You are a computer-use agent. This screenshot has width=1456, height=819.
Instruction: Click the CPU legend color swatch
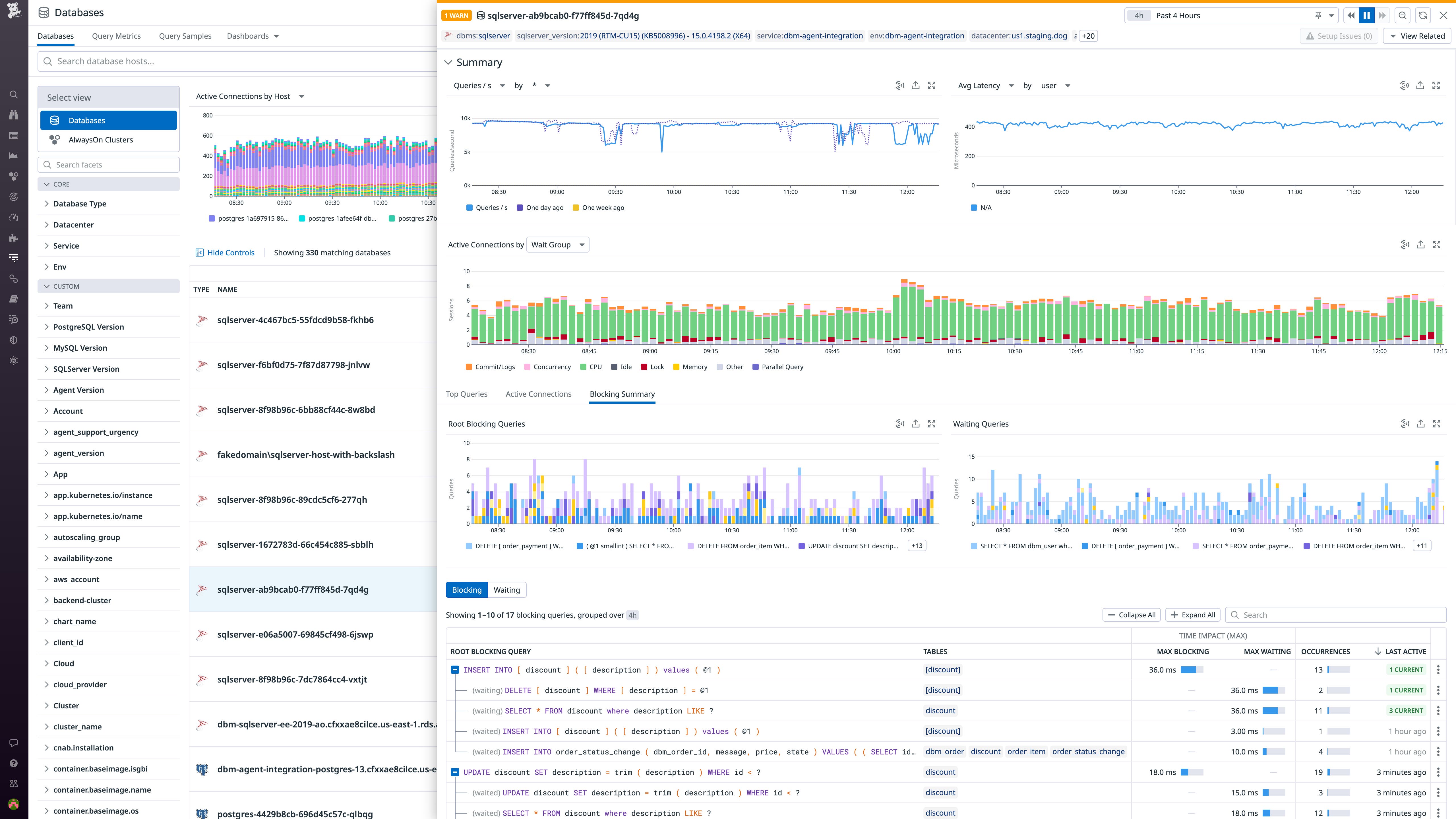click(x=584, y=366)
